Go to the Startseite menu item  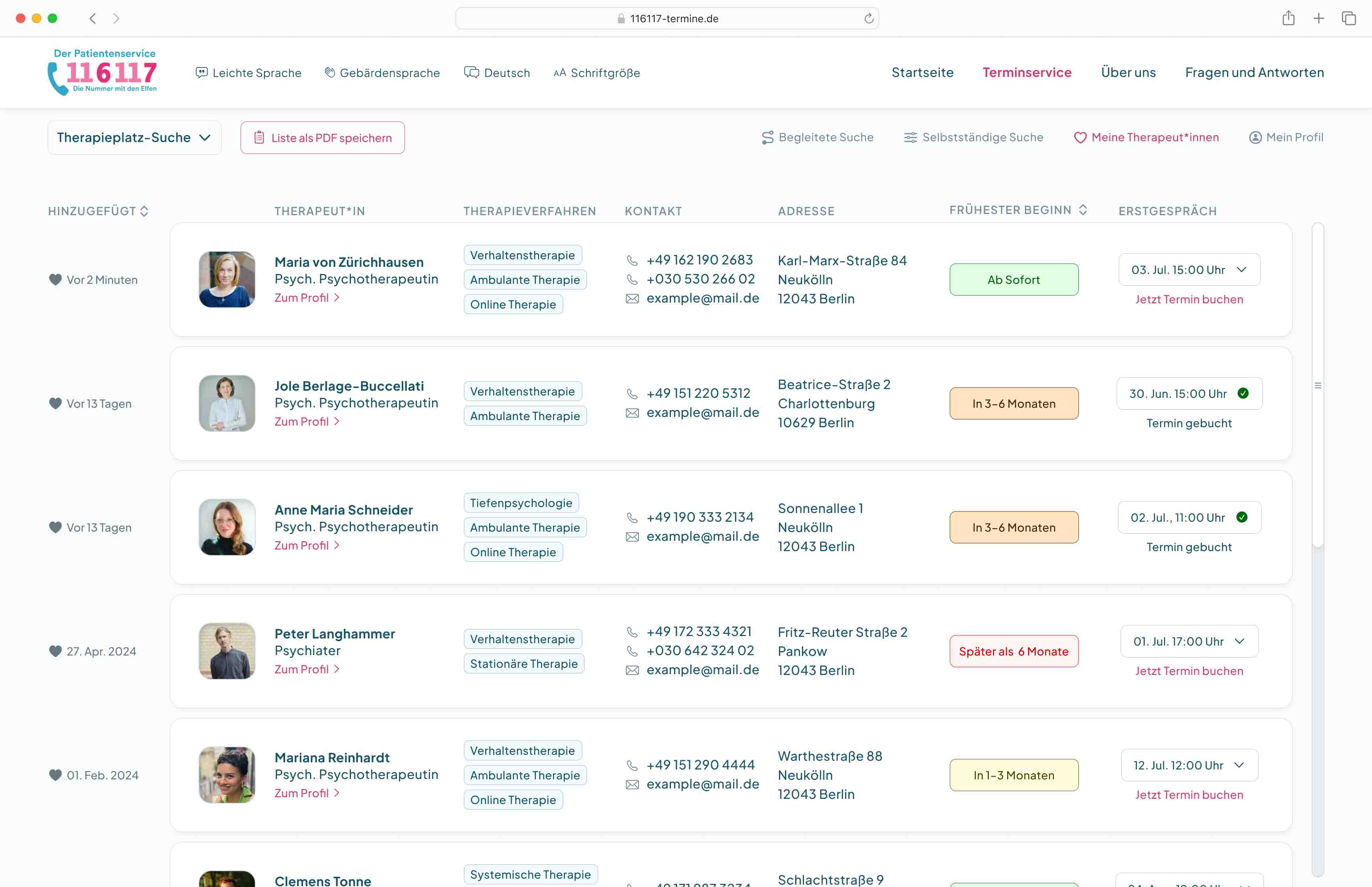click(x=922, y=73)
